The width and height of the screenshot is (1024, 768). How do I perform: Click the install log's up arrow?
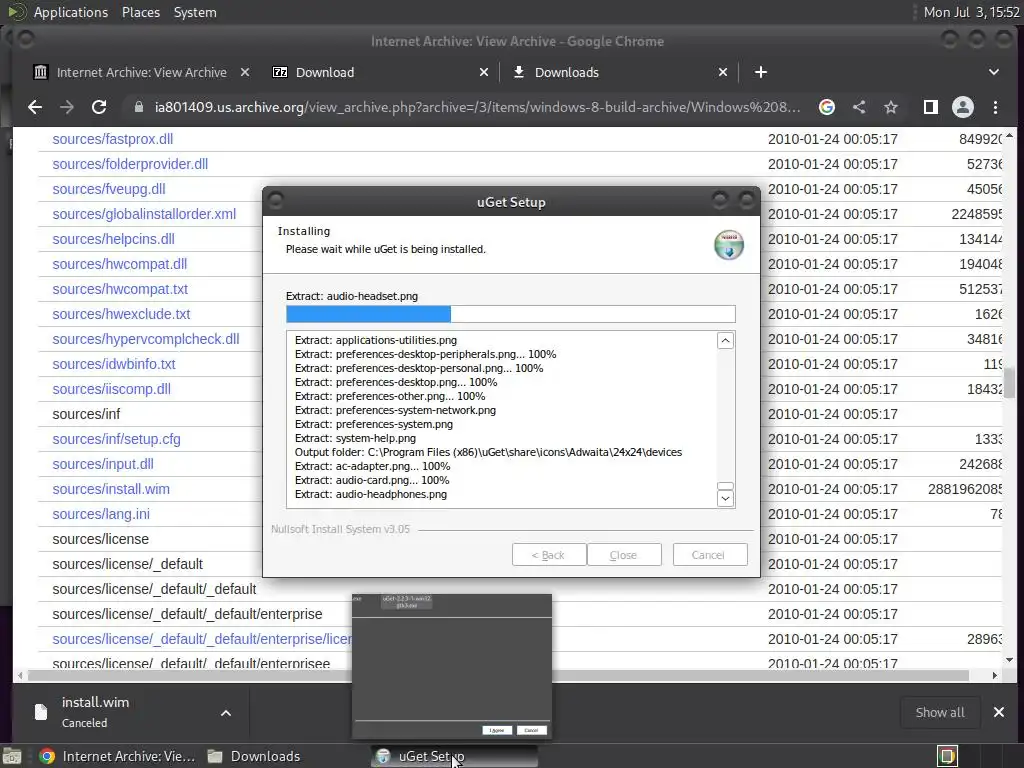(725, 341)
